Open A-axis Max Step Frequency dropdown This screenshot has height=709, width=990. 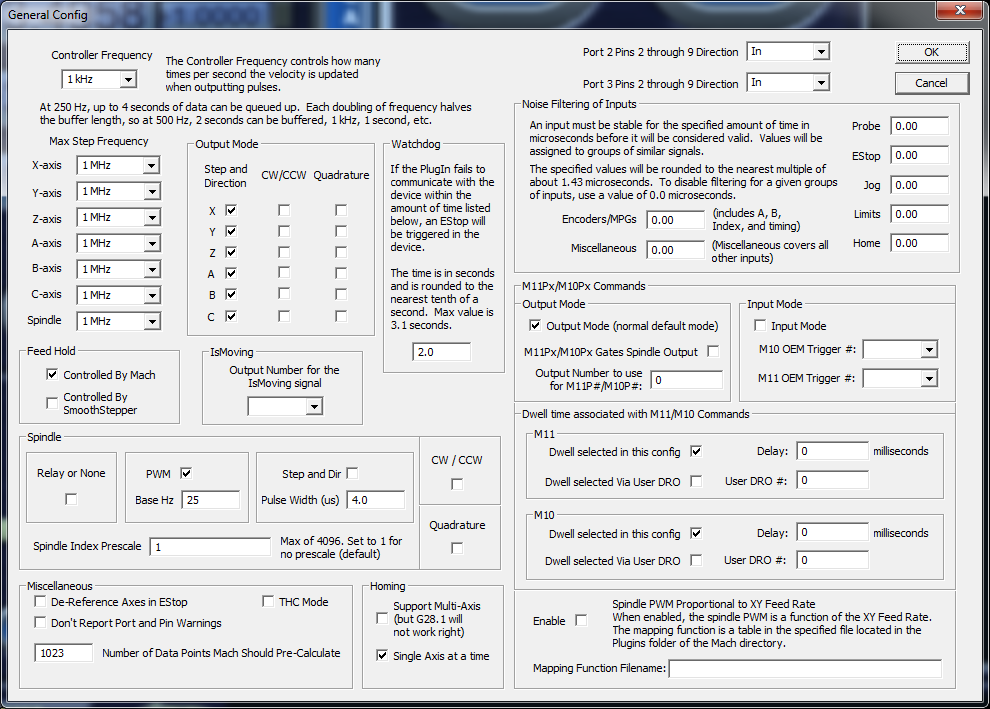pyautogui.click(x=118, y=243)
